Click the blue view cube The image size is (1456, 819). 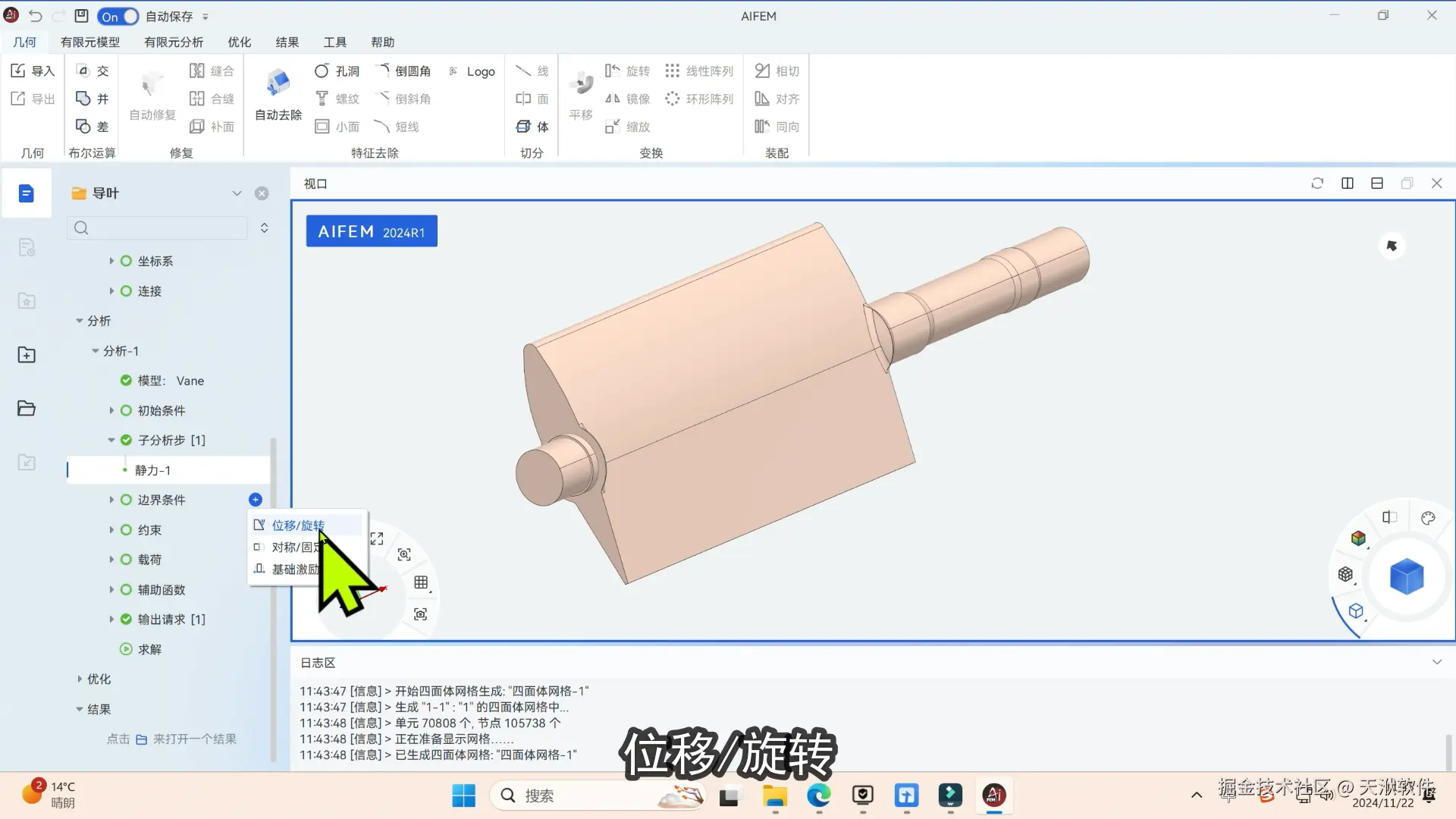click(1406, 577)
